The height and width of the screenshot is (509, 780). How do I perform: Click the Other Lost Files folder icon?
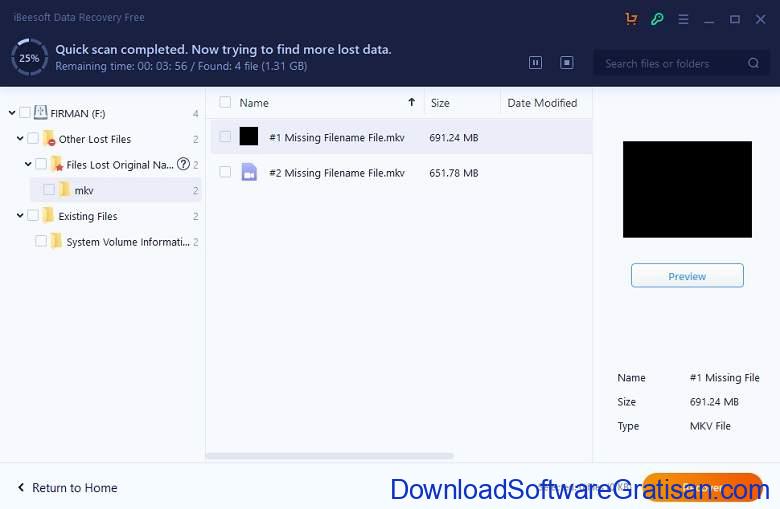[x=49, y=138]
